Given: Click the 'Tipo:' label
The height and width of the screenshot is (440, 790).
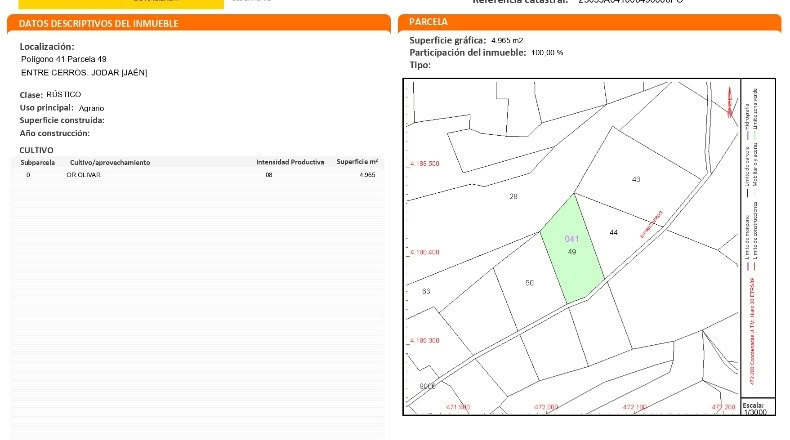Looking at the screenshot, I should click(420, 65).
